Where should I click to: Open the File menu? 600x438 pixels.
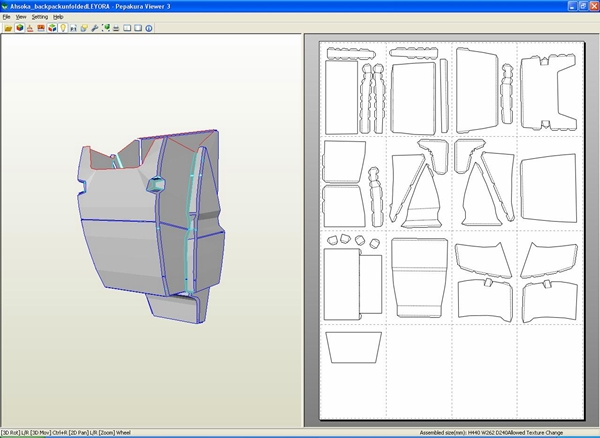(6, 17)
